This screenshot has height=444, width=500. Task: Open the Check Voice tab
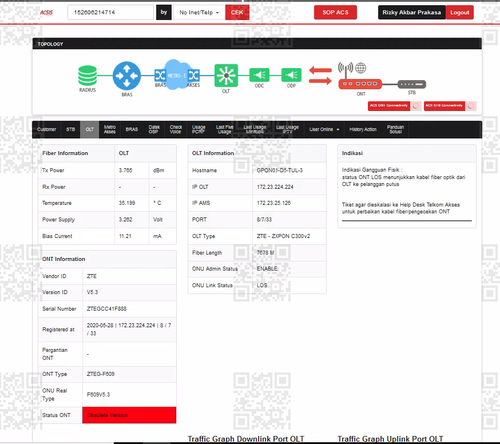tap(176, 129)
